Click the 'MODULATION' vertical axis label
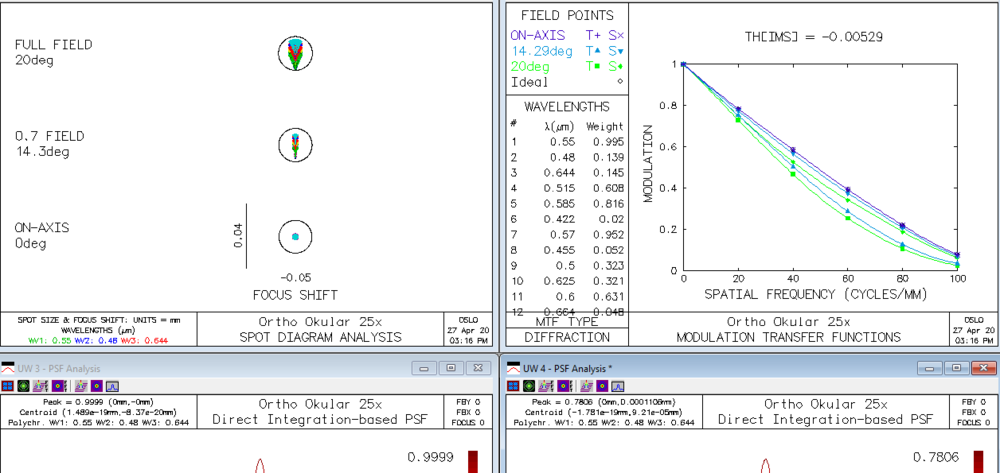 click(x=649, y=163)
